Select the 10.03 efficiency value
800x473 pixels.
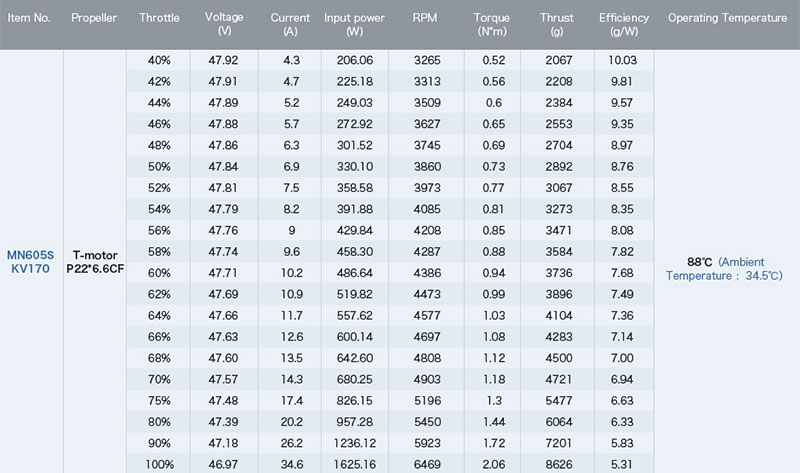point(622,60)
